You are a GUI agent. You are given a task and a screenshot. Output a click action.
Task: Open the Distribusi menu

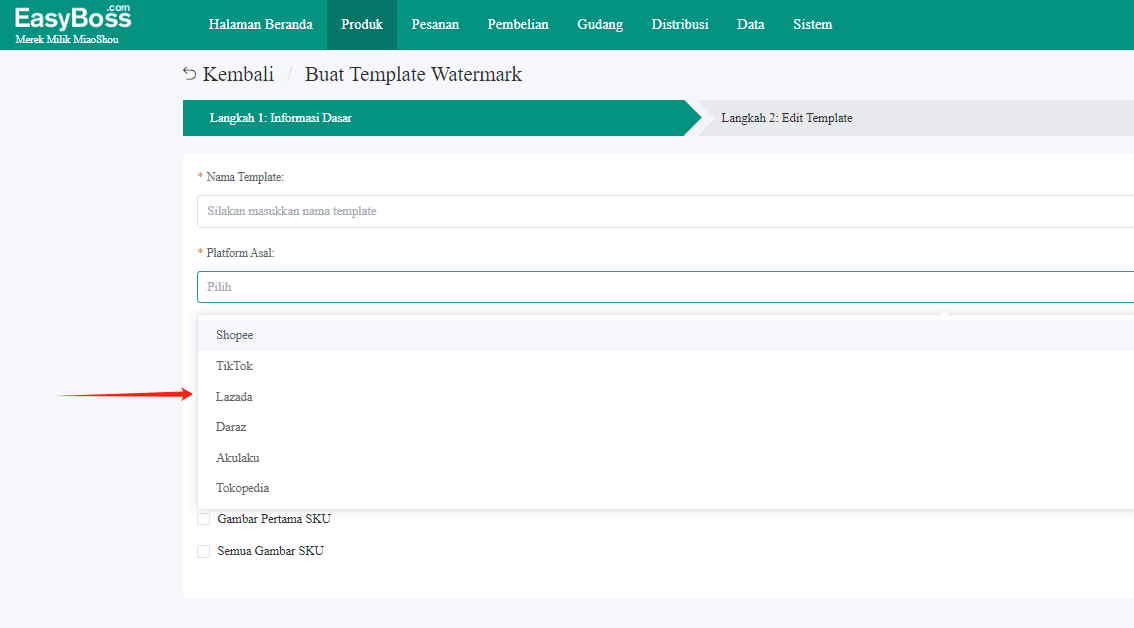tap(680, 25)
